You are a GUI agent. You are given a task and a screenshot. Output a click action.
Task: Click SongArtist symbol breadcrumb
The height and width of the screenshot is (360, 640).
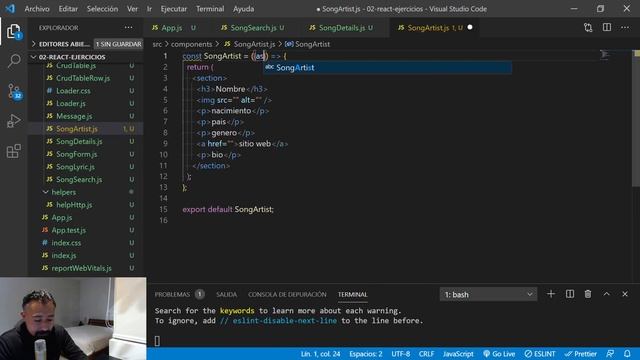307,44
